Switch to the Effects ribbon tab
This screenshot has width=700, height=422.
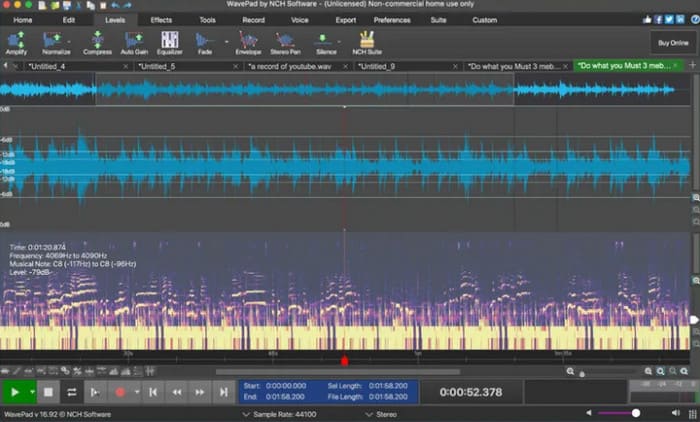161,19
